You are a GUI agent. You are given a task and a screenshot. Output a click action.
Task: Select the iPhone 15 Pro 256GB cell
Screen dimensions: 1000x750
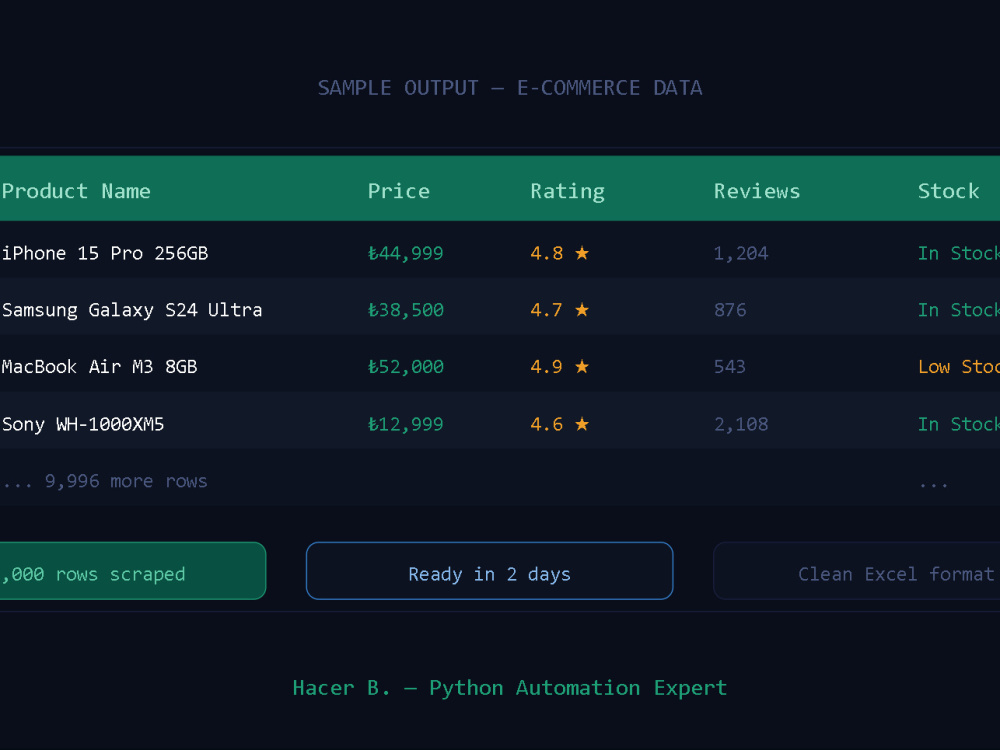(105, 253)
